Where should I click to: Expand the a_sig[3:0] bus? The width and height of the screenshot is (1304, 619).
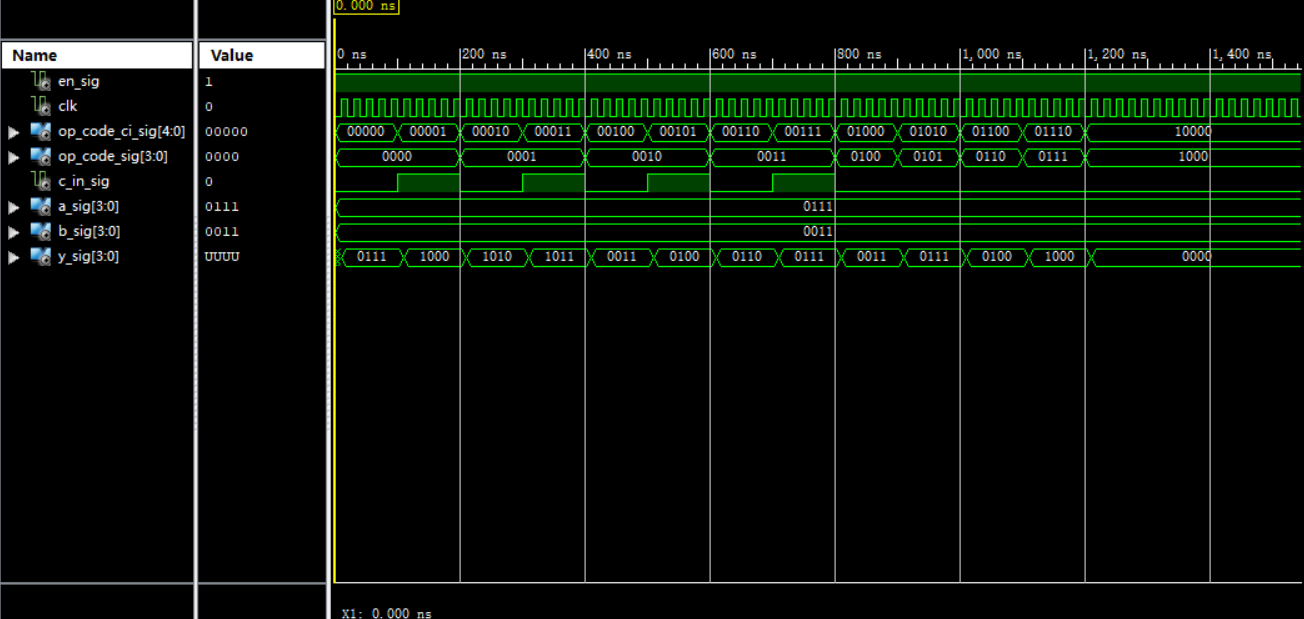click(13, 206)
